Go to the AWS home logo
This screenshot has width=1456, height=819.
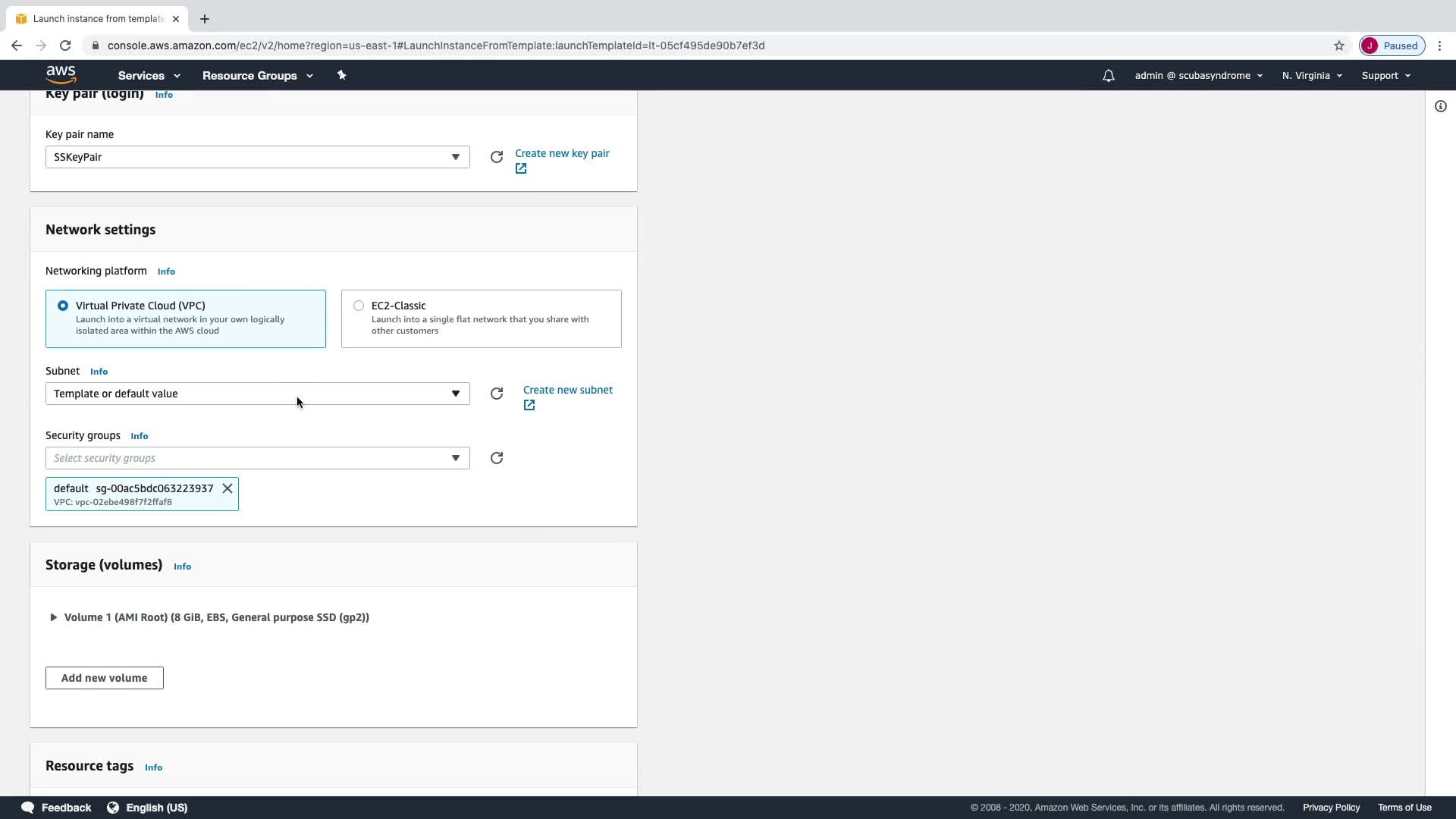click(61, 74)
